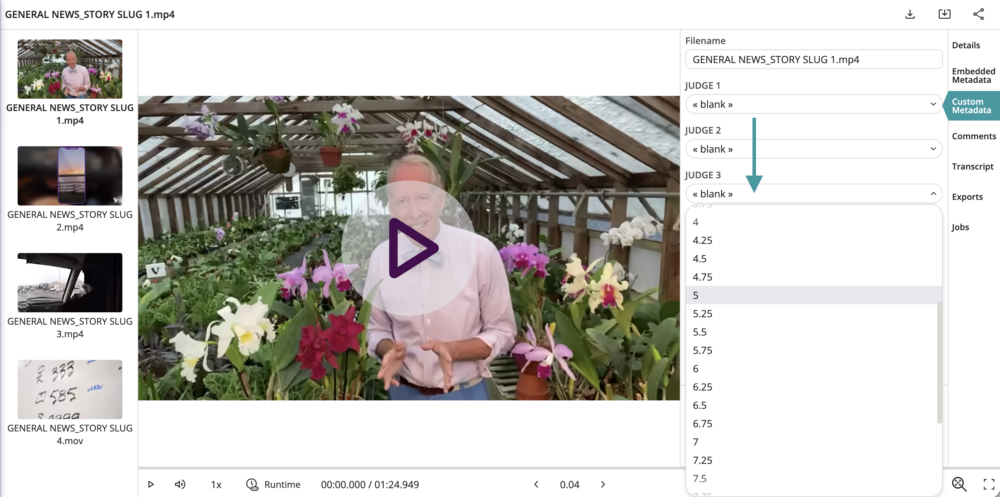This screenshot has height=497, width=1000.
Task: Click the Filename input field
Action: (x=813, y=60)
